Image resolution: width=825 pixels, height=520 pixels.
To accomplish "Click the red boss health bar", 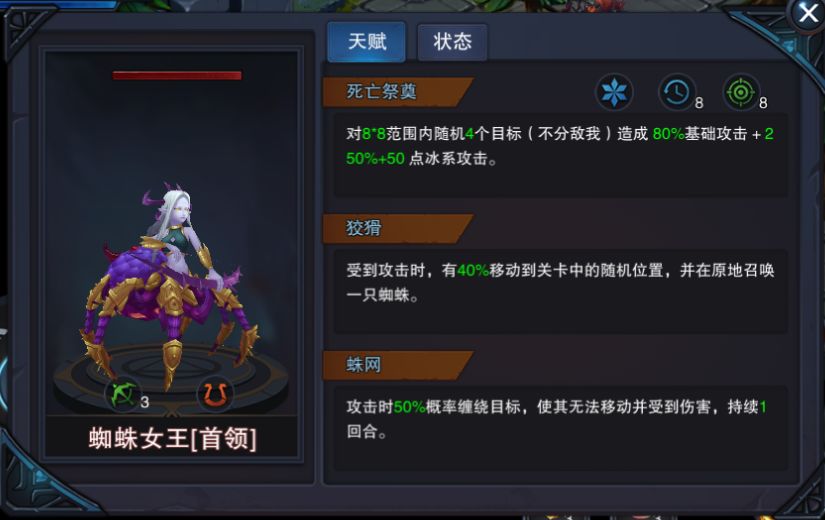I will click(x=177, y=75).
